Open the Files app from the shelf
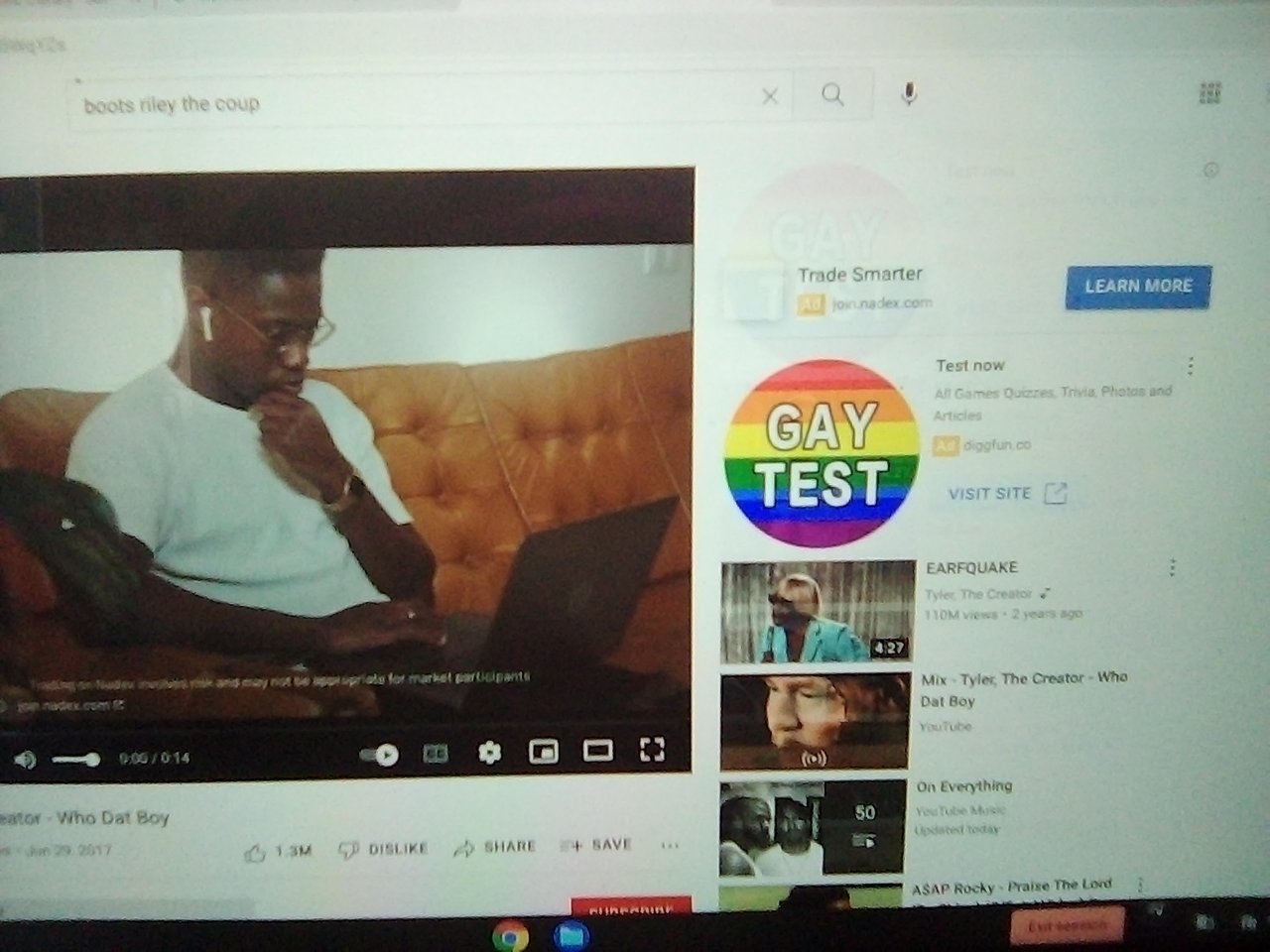Image resolution: width=1270 pixels, height=952 pixels. (x=571, y=935)
